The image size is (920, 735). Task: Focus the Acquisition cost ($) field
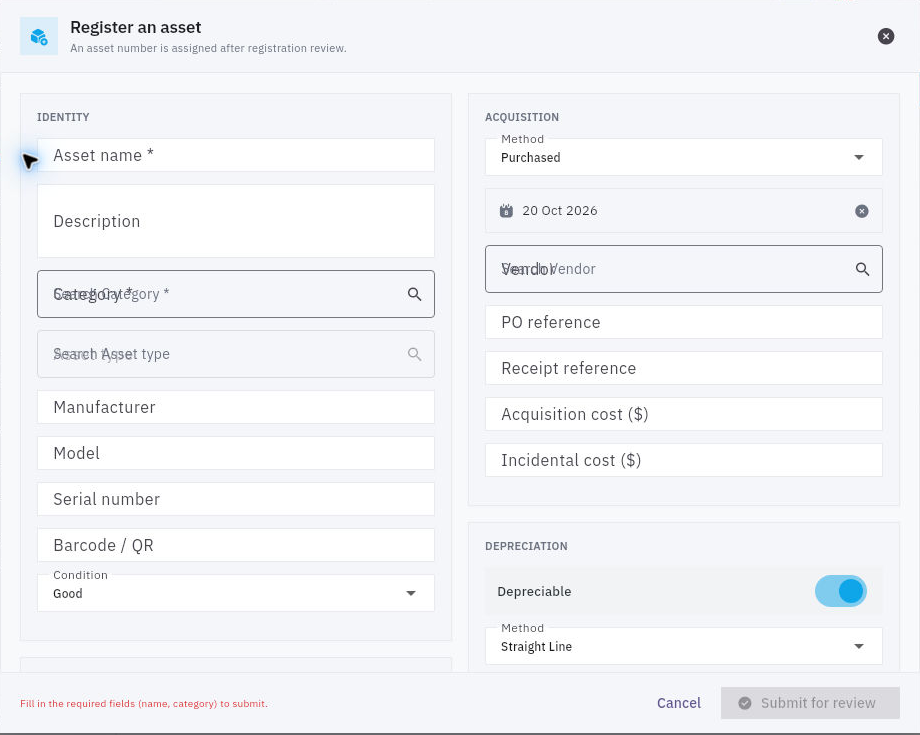(x=684, y=414)
